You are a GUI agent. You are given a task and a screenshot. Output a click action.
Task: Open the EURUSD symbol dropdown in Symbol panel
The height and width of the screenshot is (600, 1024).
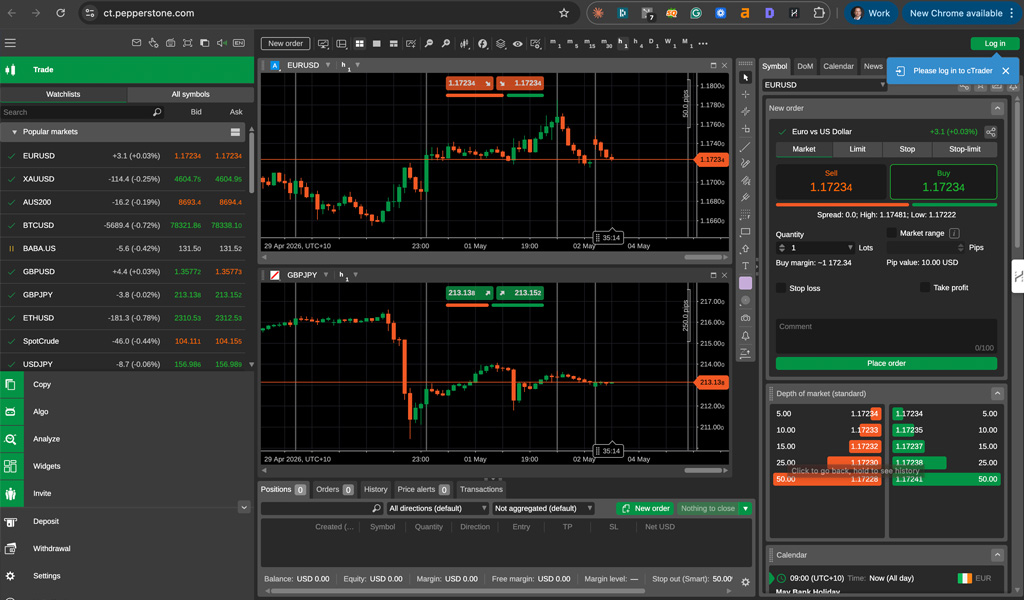[882, 85]
